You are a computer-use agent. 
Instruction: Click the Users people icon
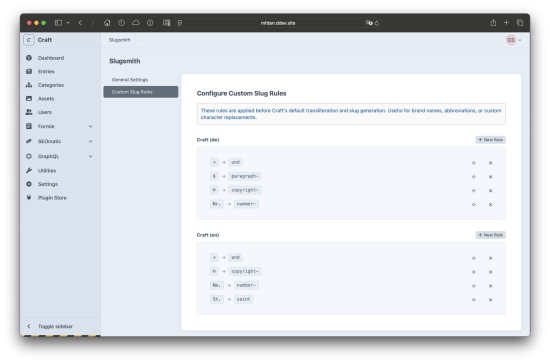click(x=29, y=112)
